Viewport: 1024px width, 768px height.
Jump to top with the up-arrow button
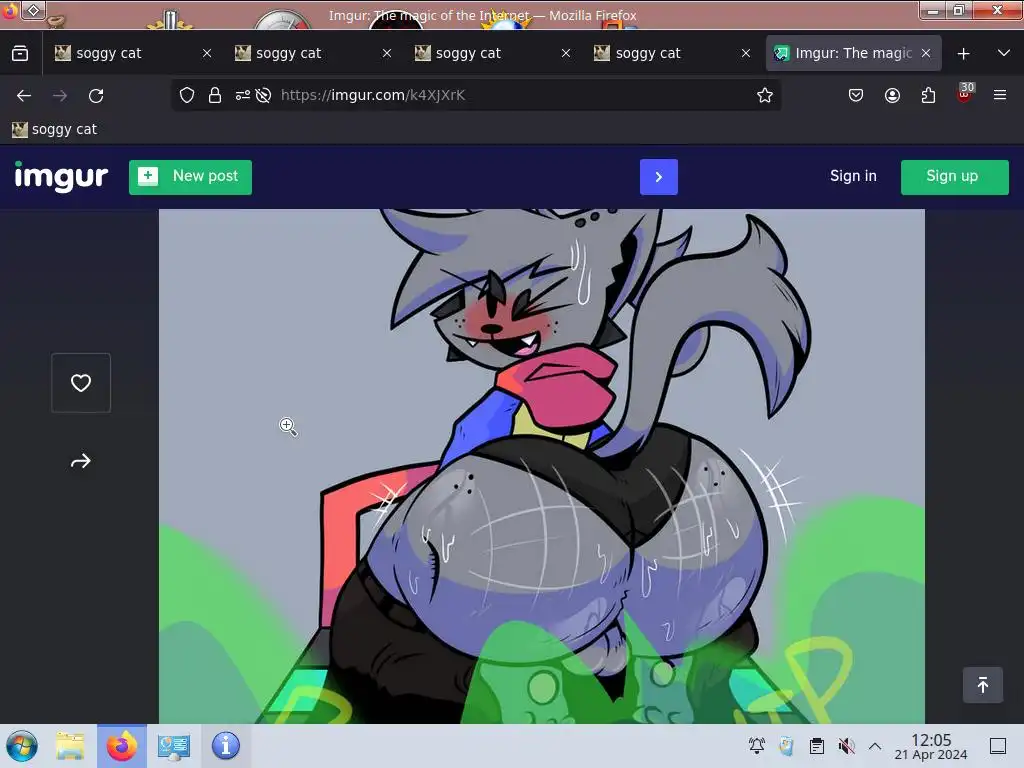[983, 685]
